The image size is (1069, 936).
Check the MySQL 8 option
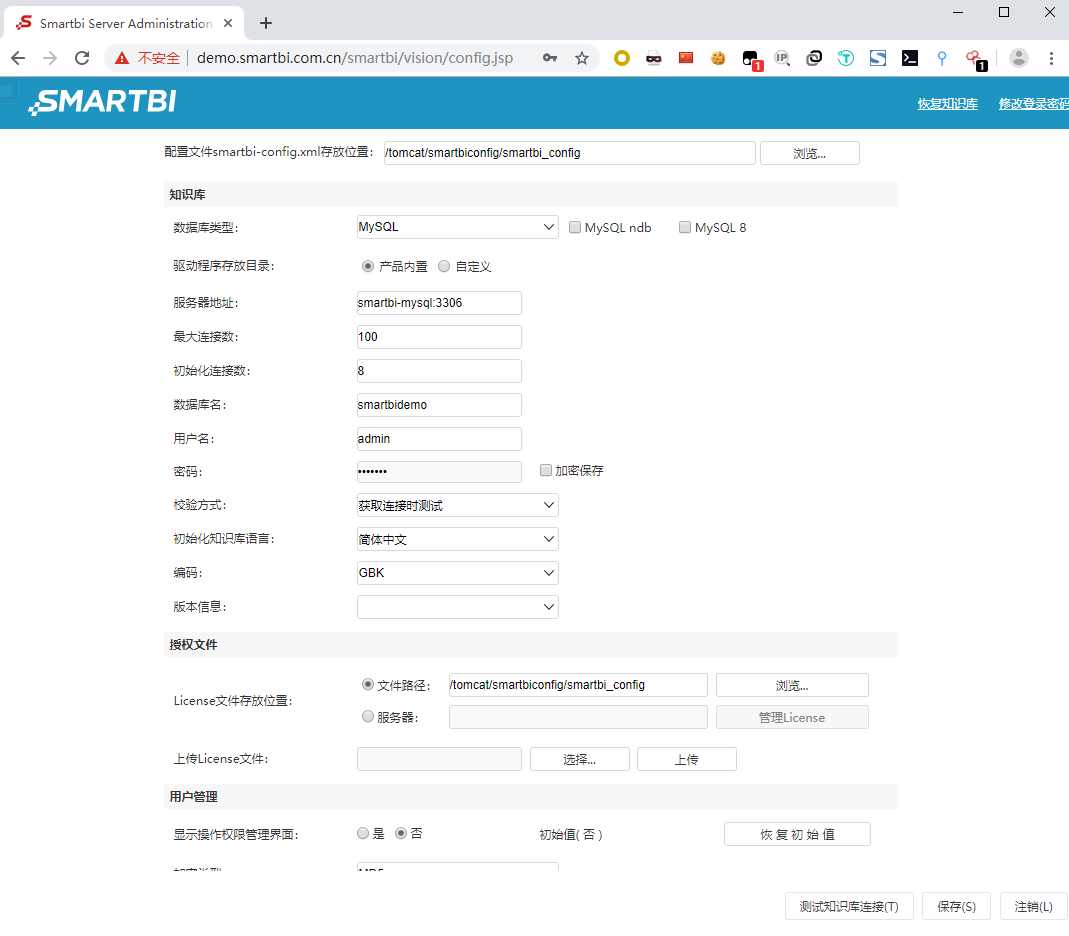click(685, 227)
